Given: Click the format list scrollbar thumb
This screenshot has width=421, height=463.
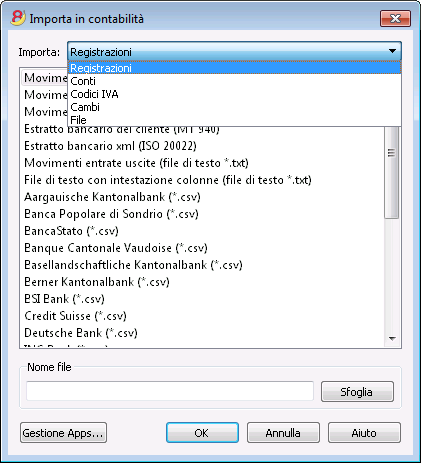Looking at the screenshot, I should (x=392, y=172).
